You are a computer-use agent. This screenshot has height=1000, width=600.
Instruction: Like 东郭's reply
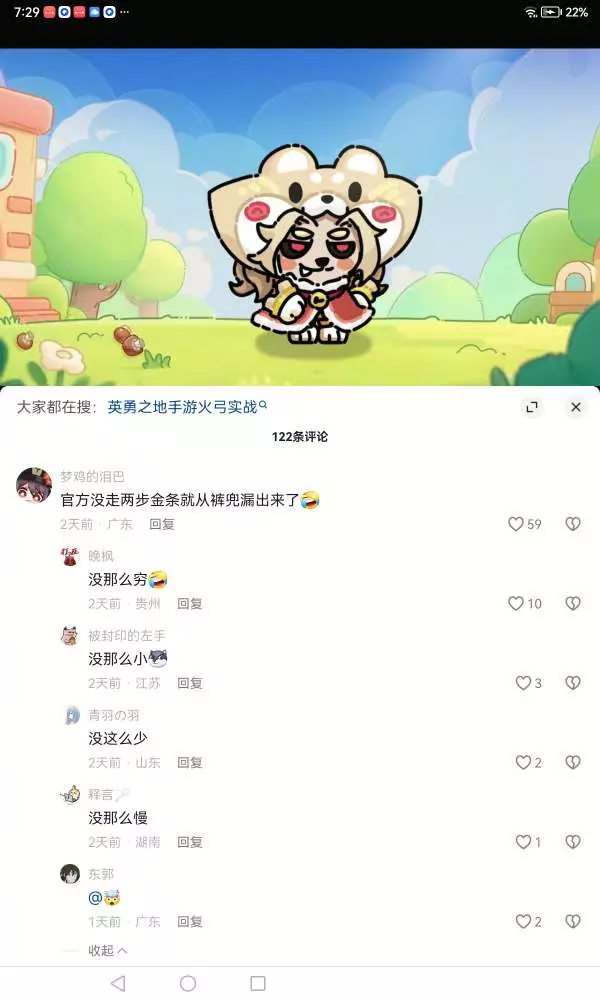[523, 922]
